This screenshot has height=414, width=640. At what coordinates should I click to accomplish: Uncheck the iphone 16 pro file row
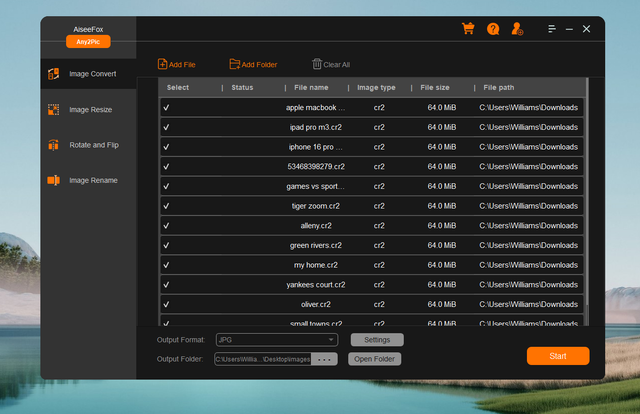pyautogui.click(x=166, y=147)
